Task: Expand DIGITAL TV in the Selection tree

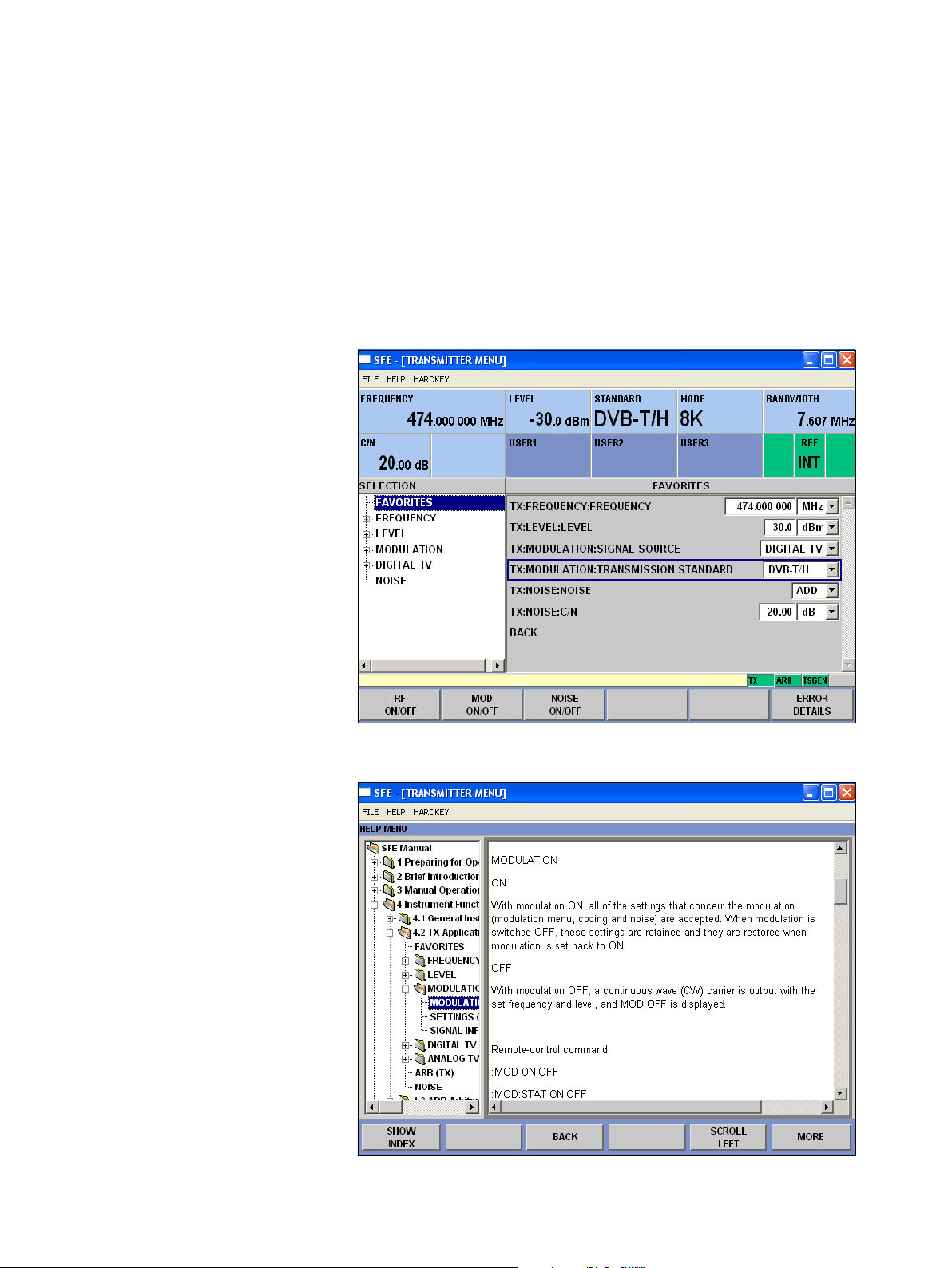Action: pyautogui.click(x=367, y=565)
